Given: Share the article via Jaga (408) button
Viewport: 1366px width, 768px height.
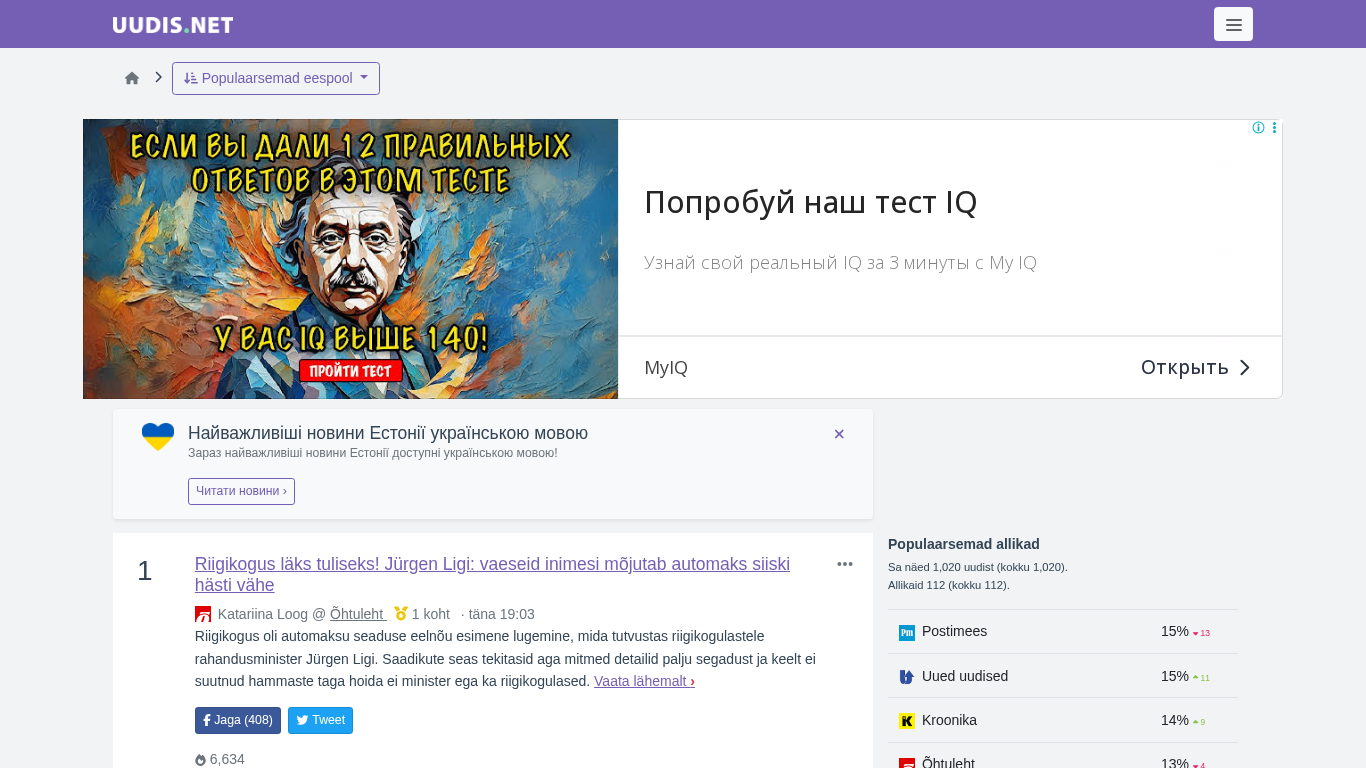Looking at the screenshot, I should click(238, 720).
